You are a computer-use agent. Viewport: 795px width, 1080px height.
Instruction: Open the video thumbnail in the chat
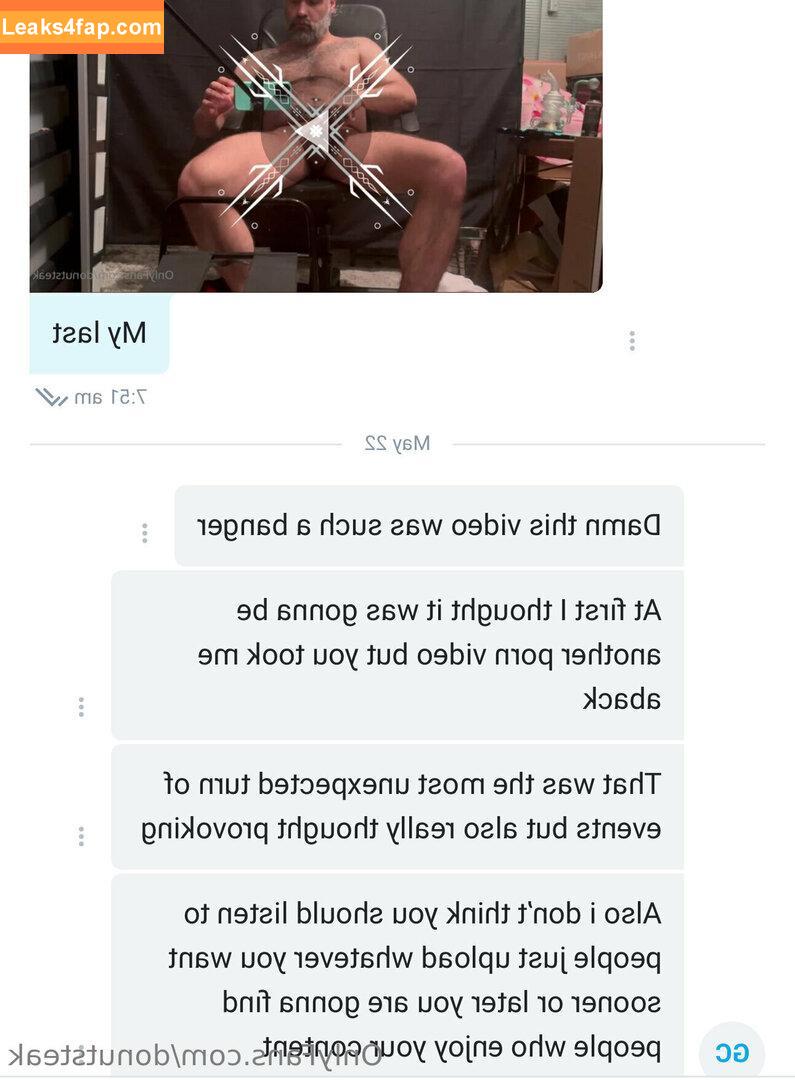[316, 146]
